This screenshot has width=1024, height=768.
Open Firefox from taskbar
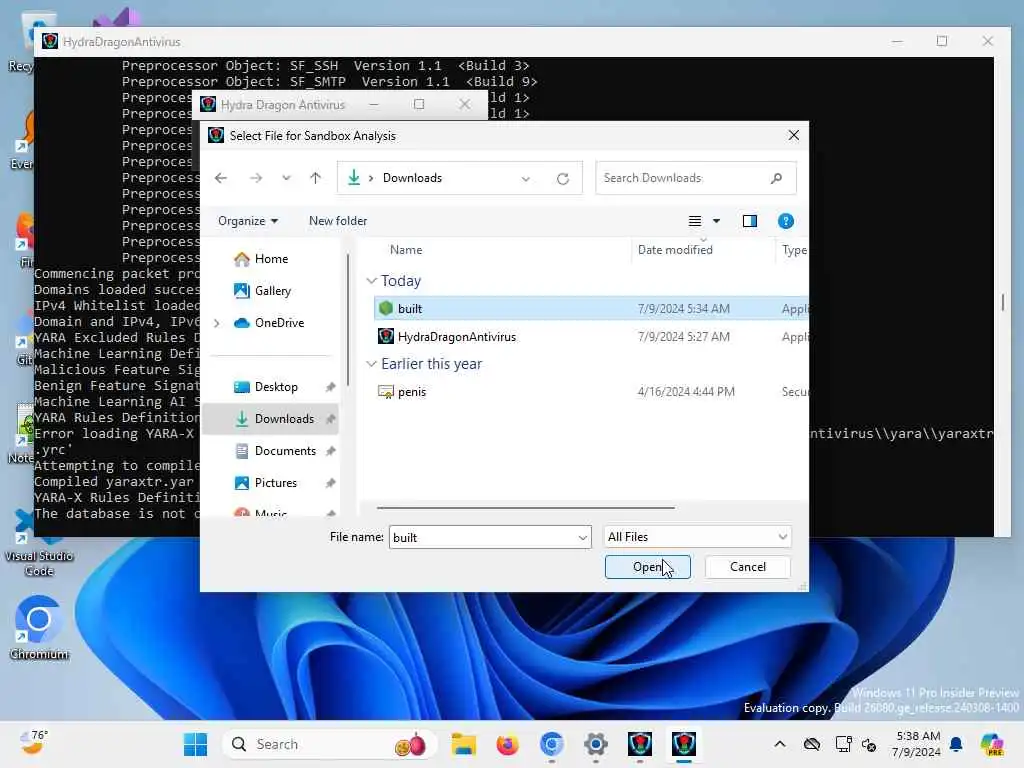coord(507,744)
